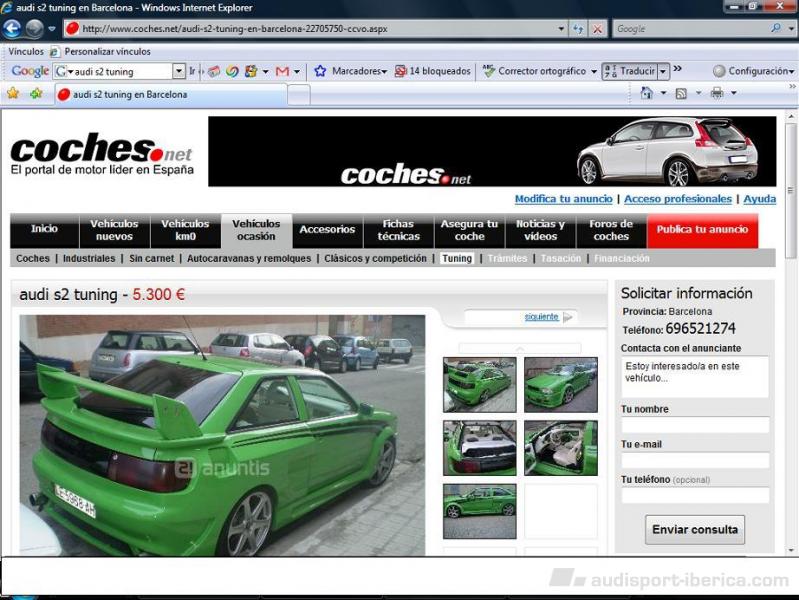This screenshot has width=799, height=600.
Task: Click the Home page icon
Action: point(646,93)
